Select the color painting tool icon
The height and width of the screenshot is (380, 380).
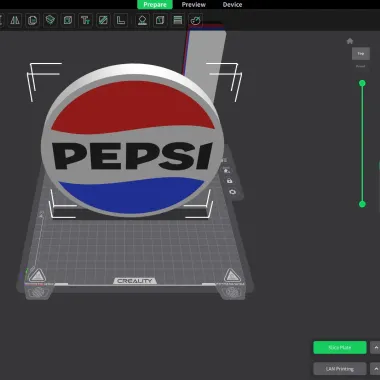[195, 20]
